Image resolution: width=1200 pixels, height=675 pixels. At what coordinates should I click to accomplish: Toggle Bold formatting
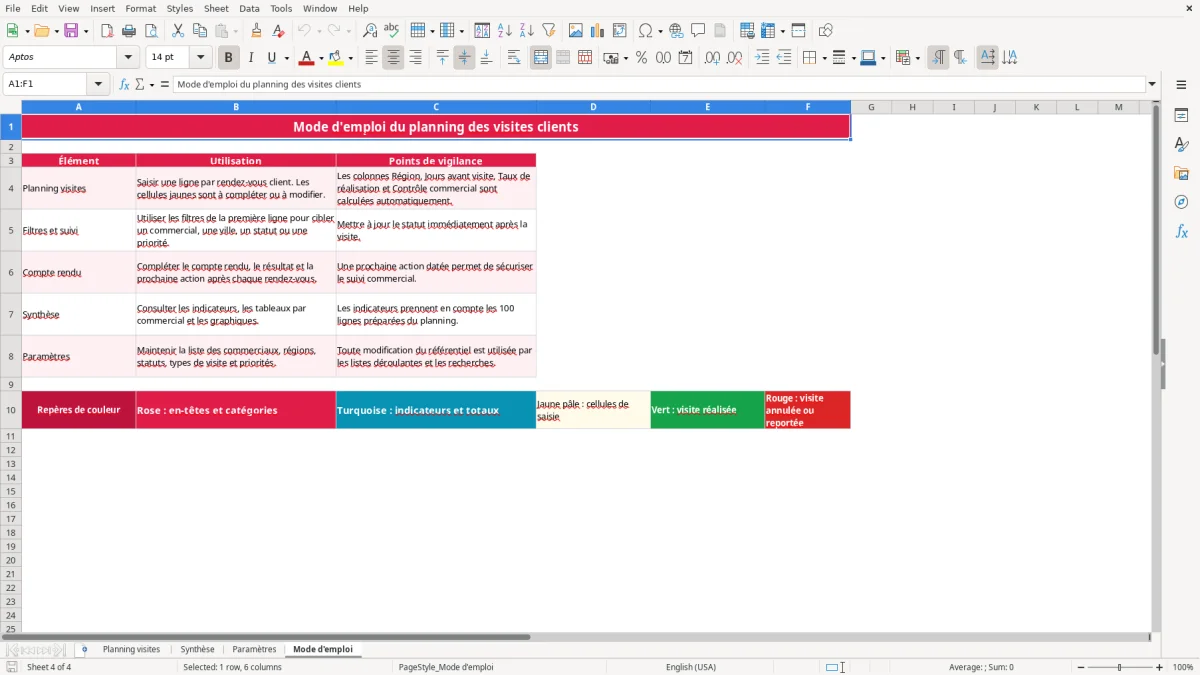point(229,58)
